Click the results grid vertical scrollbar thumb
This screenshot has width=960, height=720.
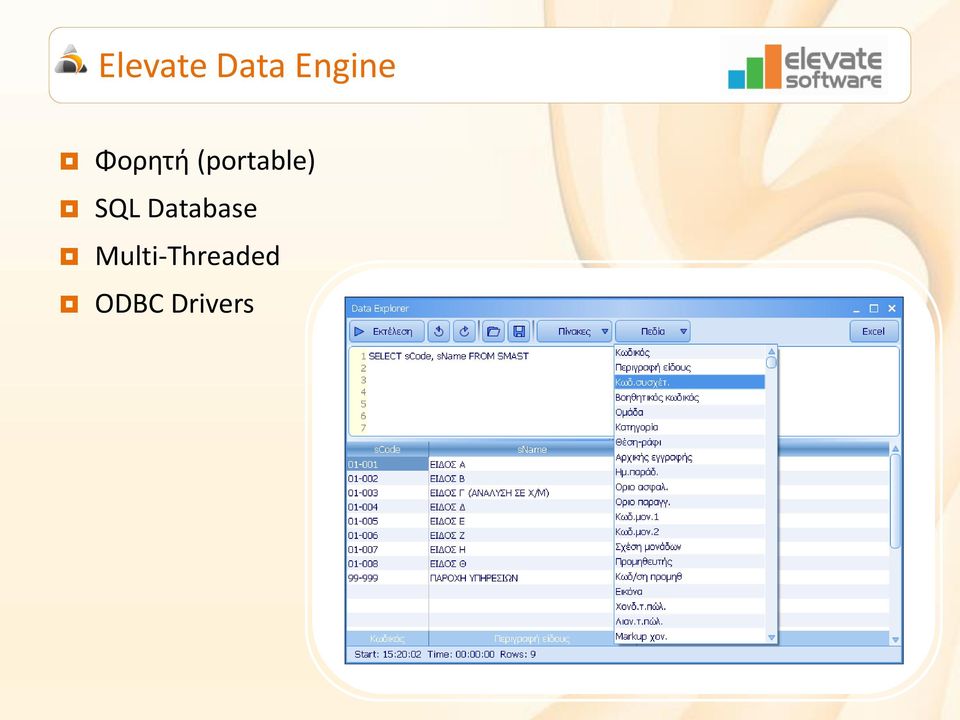pyautogui.click(x=895, y=501)
